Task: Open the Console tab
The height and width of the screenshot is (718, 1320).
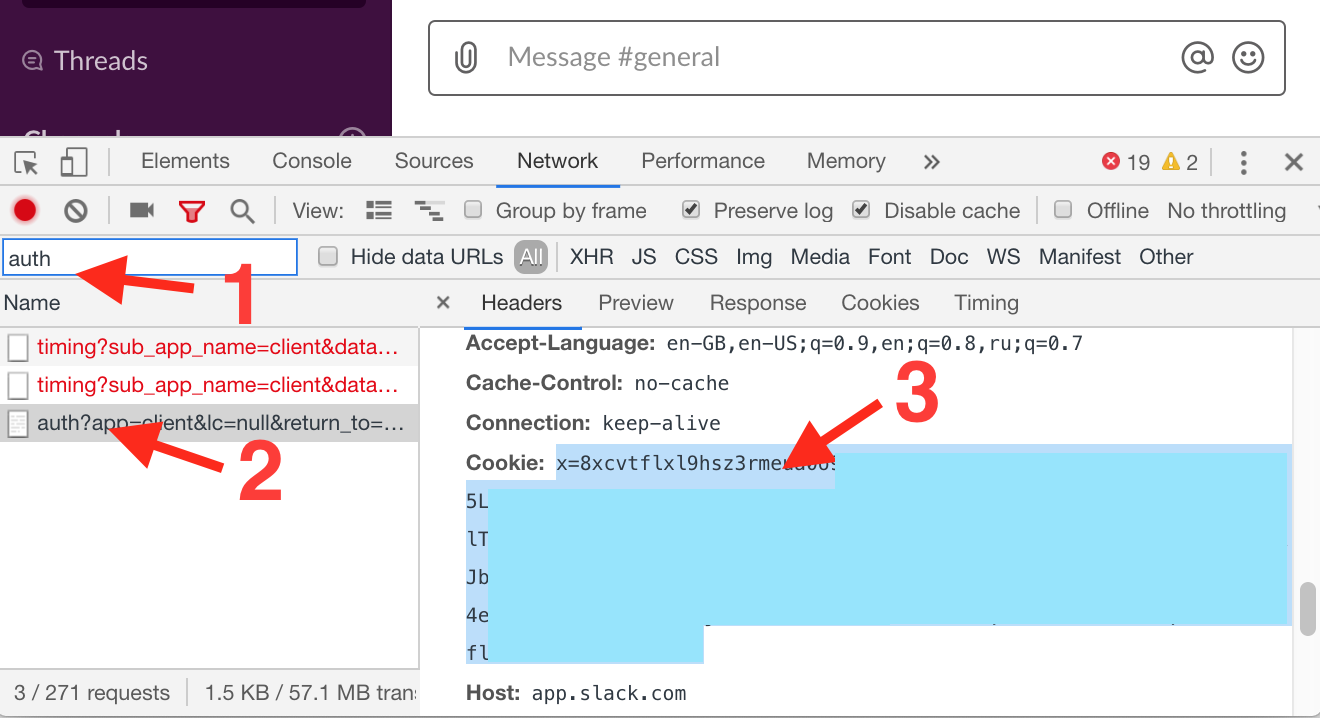Action: (312, 161)
